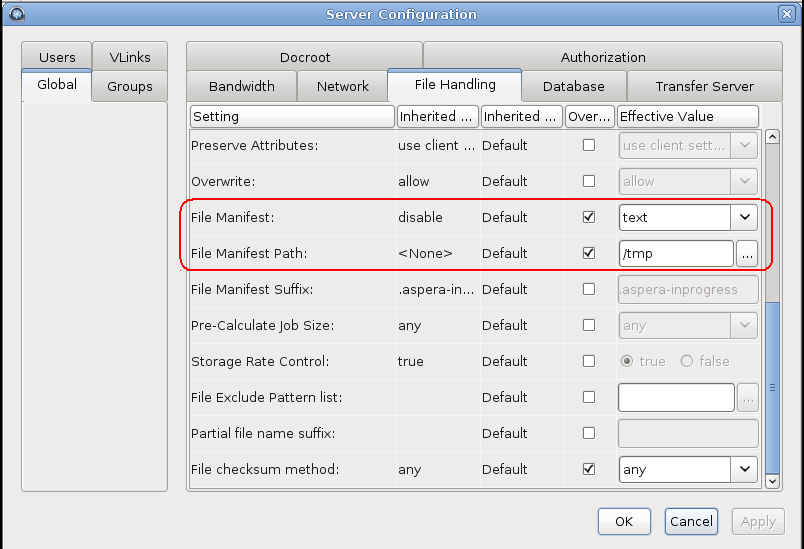This screenshot has width=804, height=549.
Task: Open the Transfer Server tab
Action: (704, 86)
